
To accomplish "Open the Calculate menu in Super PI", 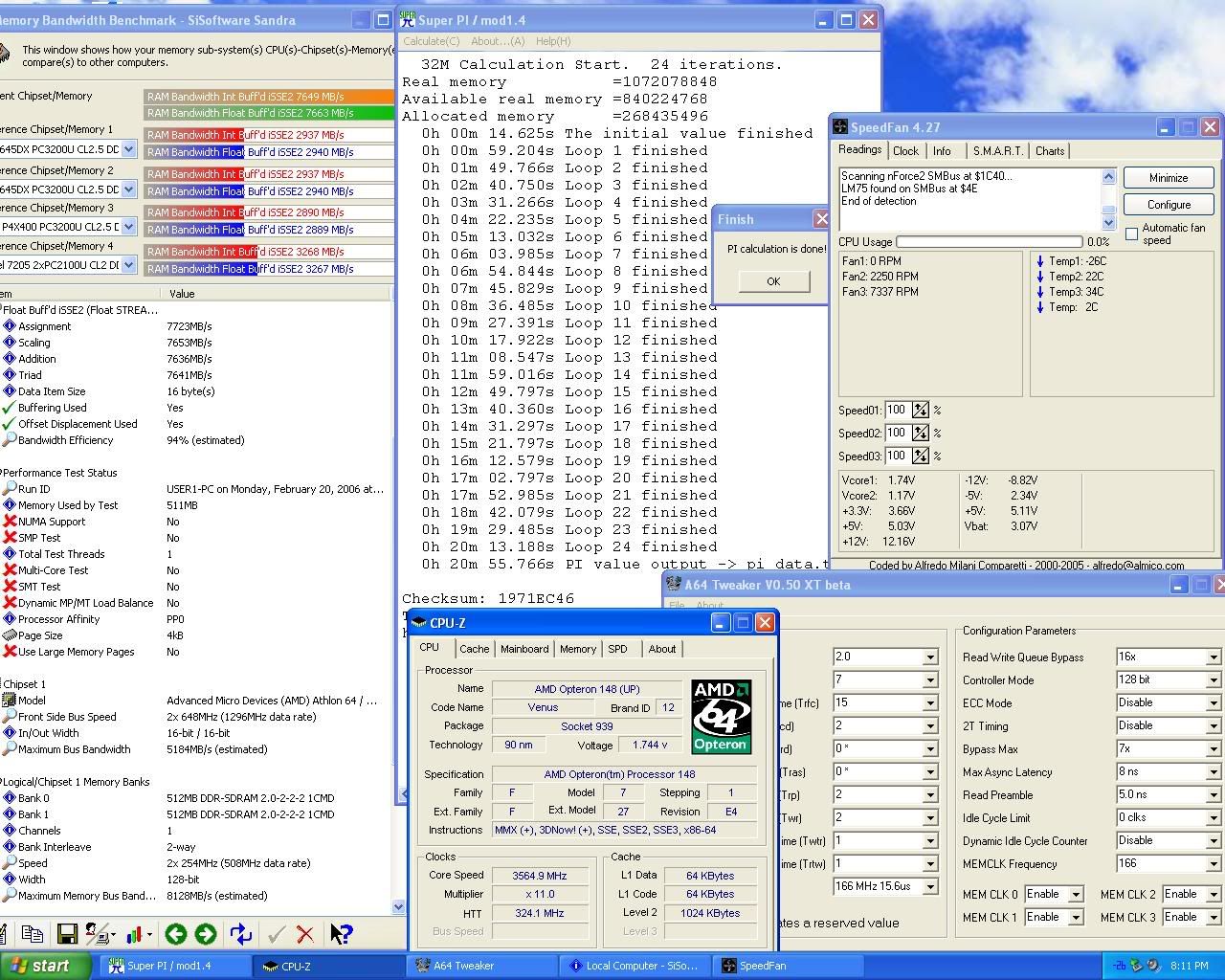I will click(431, 41).
